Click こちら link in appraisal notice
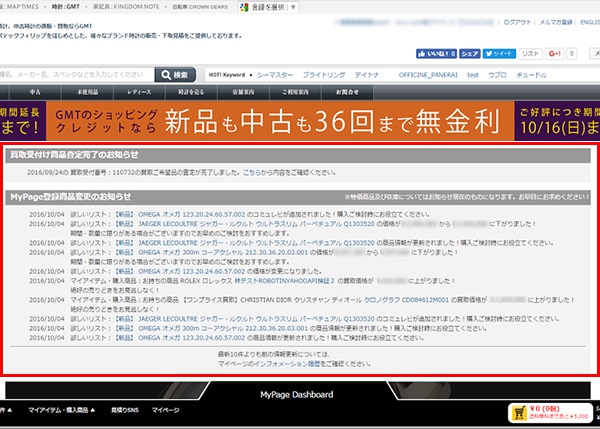The width and height of the screenshot is (600, 429). point(252,173)
